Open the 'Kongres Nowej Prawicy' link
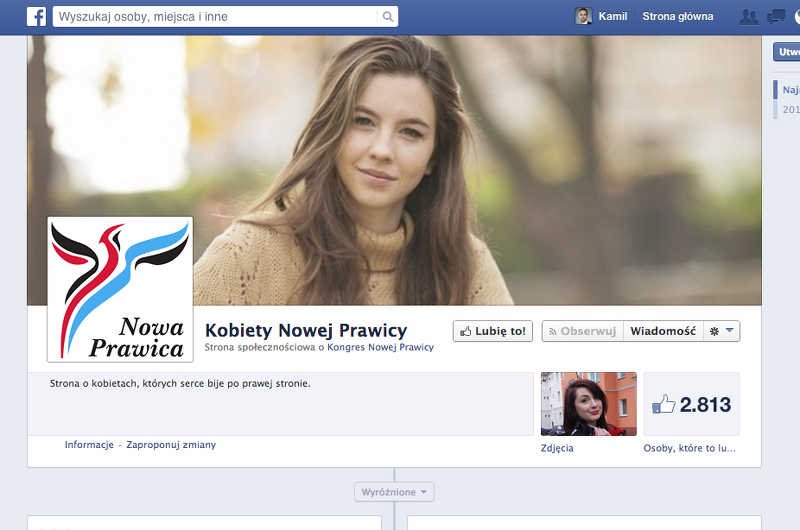This screenshot has height=530, width=800. tap(381, 348)
